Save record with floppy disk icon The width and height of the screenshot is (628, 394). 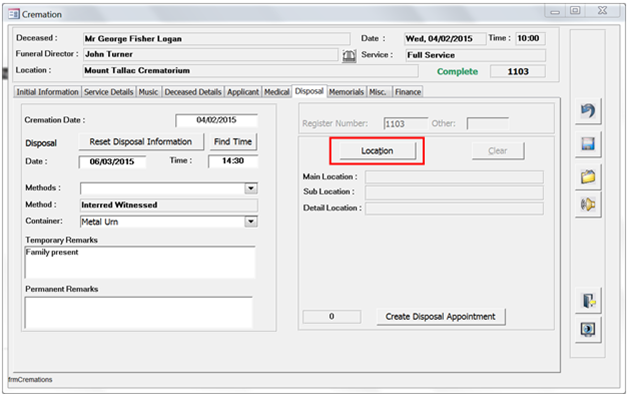tap(588, 144)
